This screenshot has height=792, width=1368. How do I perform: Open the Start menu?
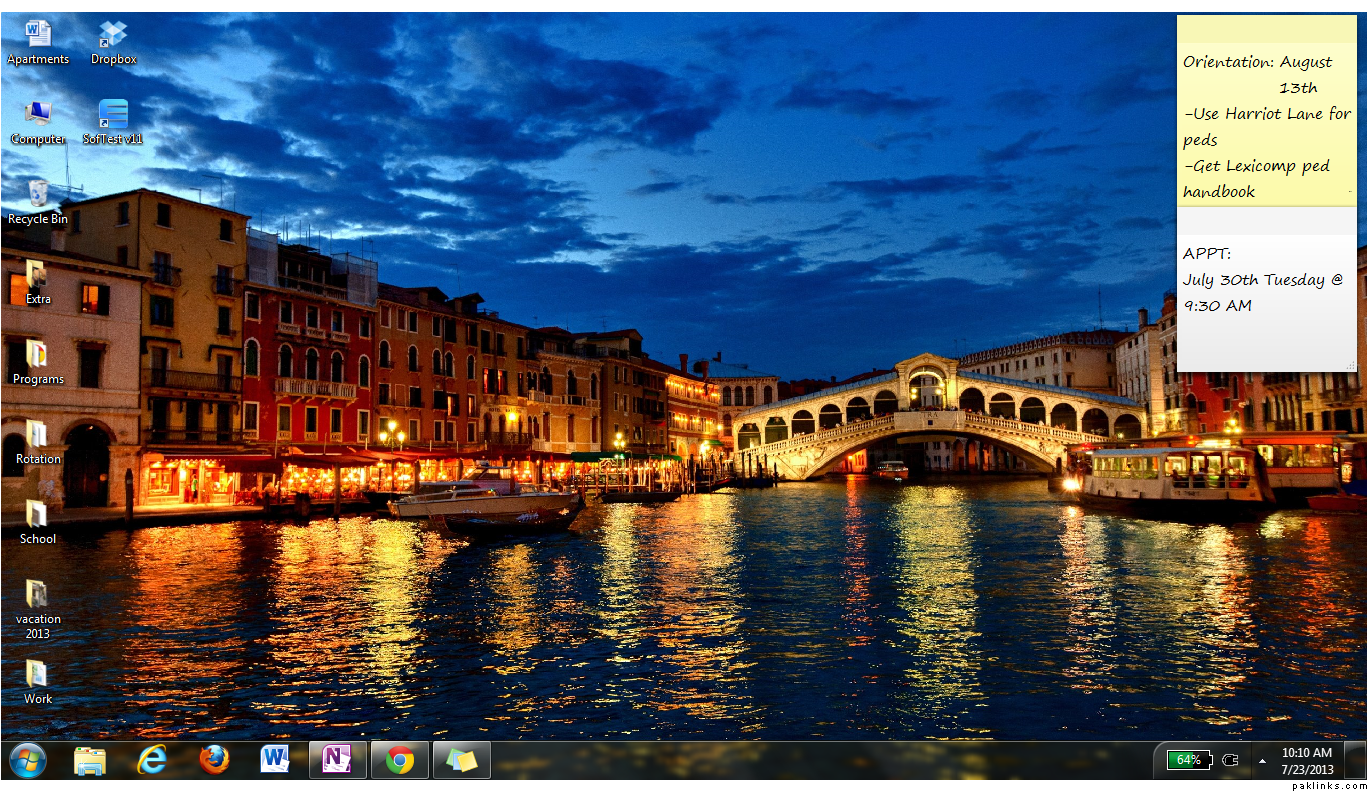tap(27, 761)
